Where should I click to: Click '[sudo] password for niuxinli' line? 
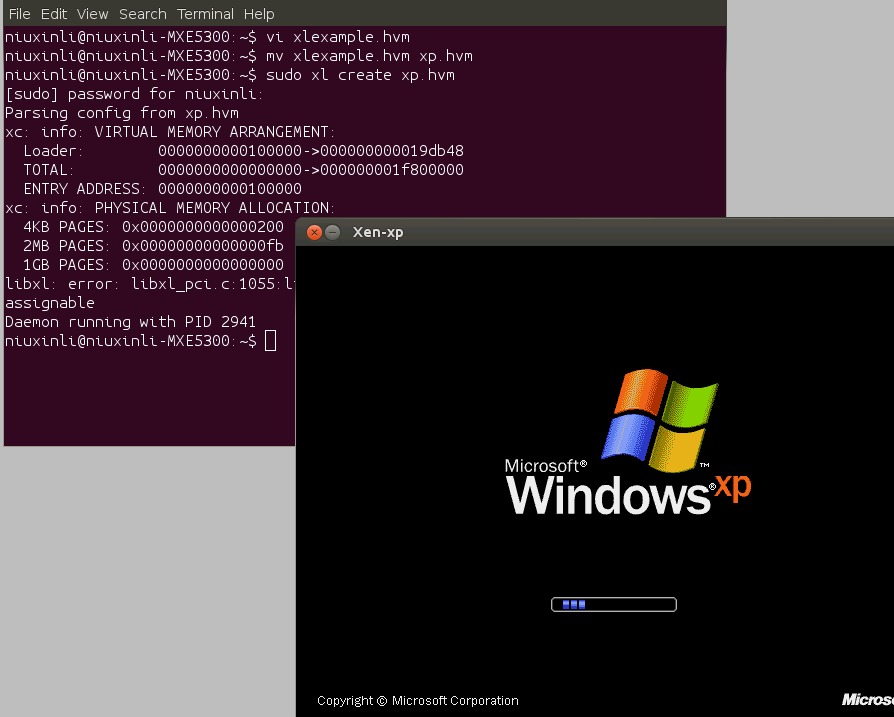(x=134, y=94)
